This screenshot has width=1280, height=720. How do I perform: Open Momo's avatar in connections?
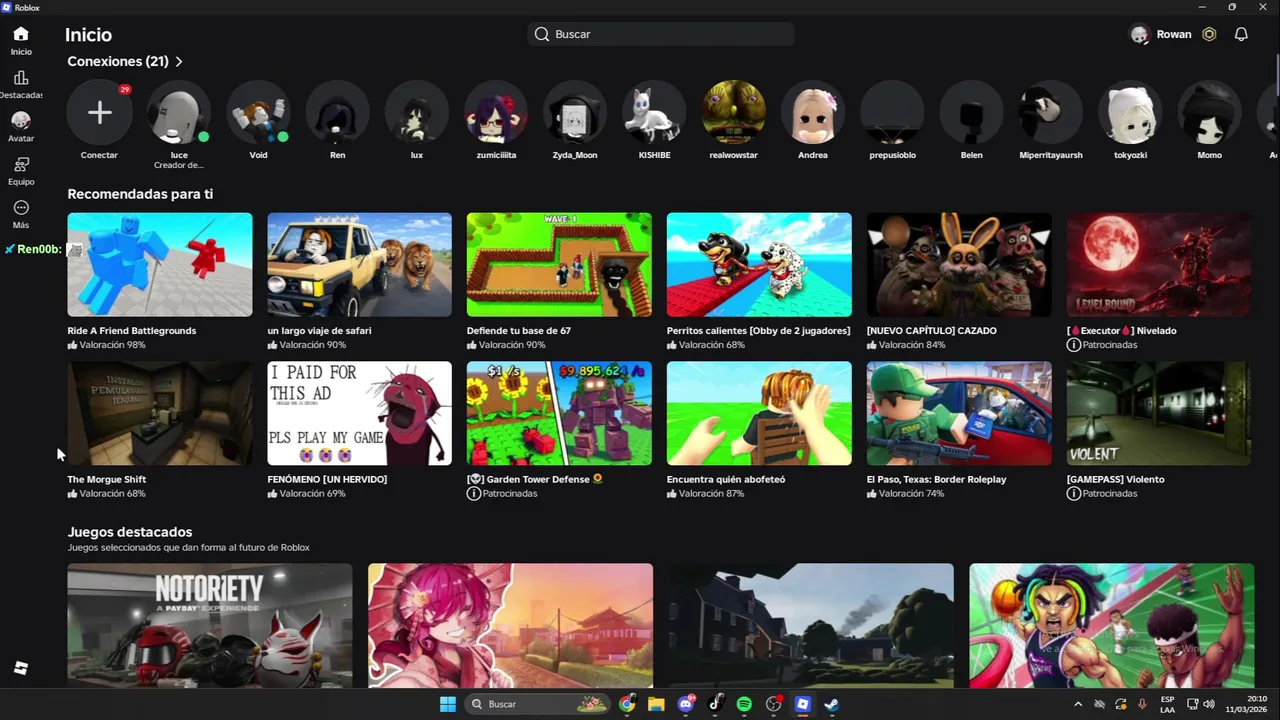[x=1210, y=112]
